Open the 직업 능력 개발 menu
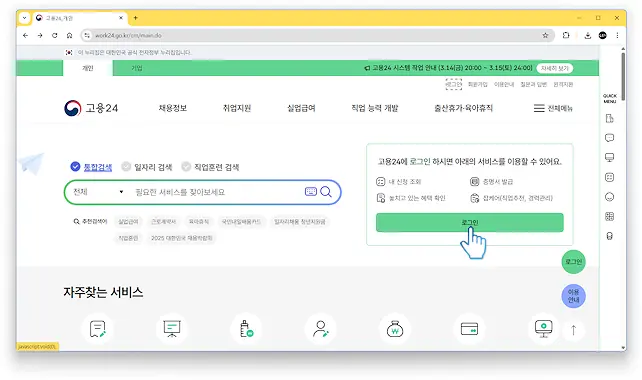Image resolution: width=642 pixels, height=380 pixels. [375, 109]
